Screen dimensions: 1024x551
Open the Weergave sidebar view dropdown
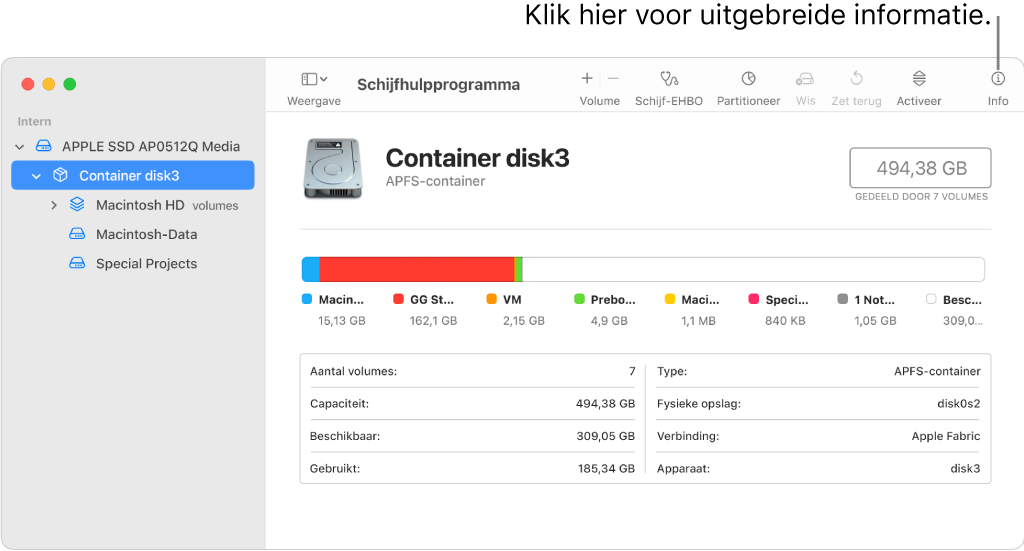314,79
